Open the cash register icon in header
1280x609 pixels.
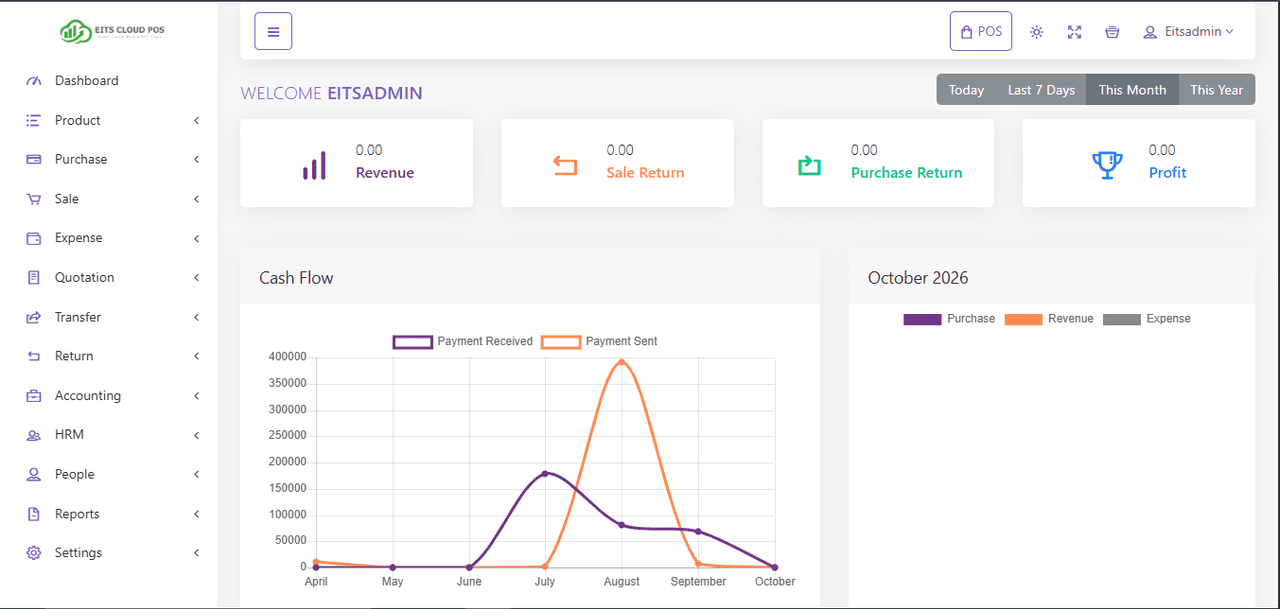click(x=1112, y=32)
